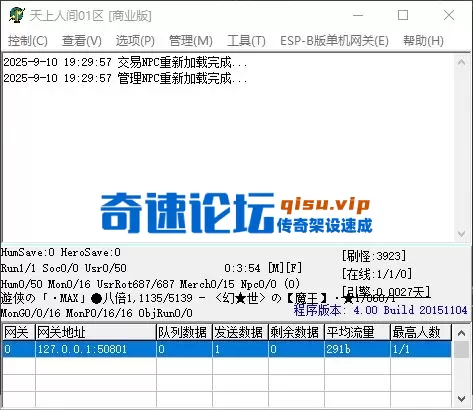
Task: Click the 网关地址 column header
Action: tap(96, 332)
